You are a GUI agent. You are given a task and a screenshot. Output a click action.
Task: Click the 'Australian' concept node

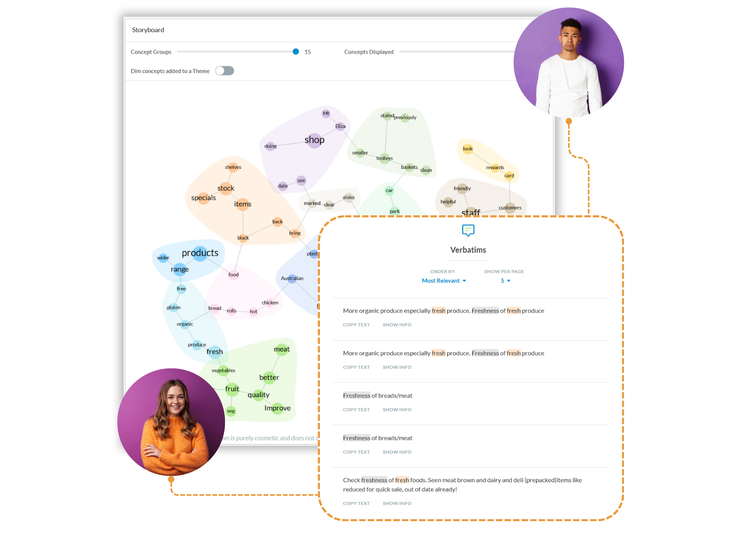pos(292,278)
